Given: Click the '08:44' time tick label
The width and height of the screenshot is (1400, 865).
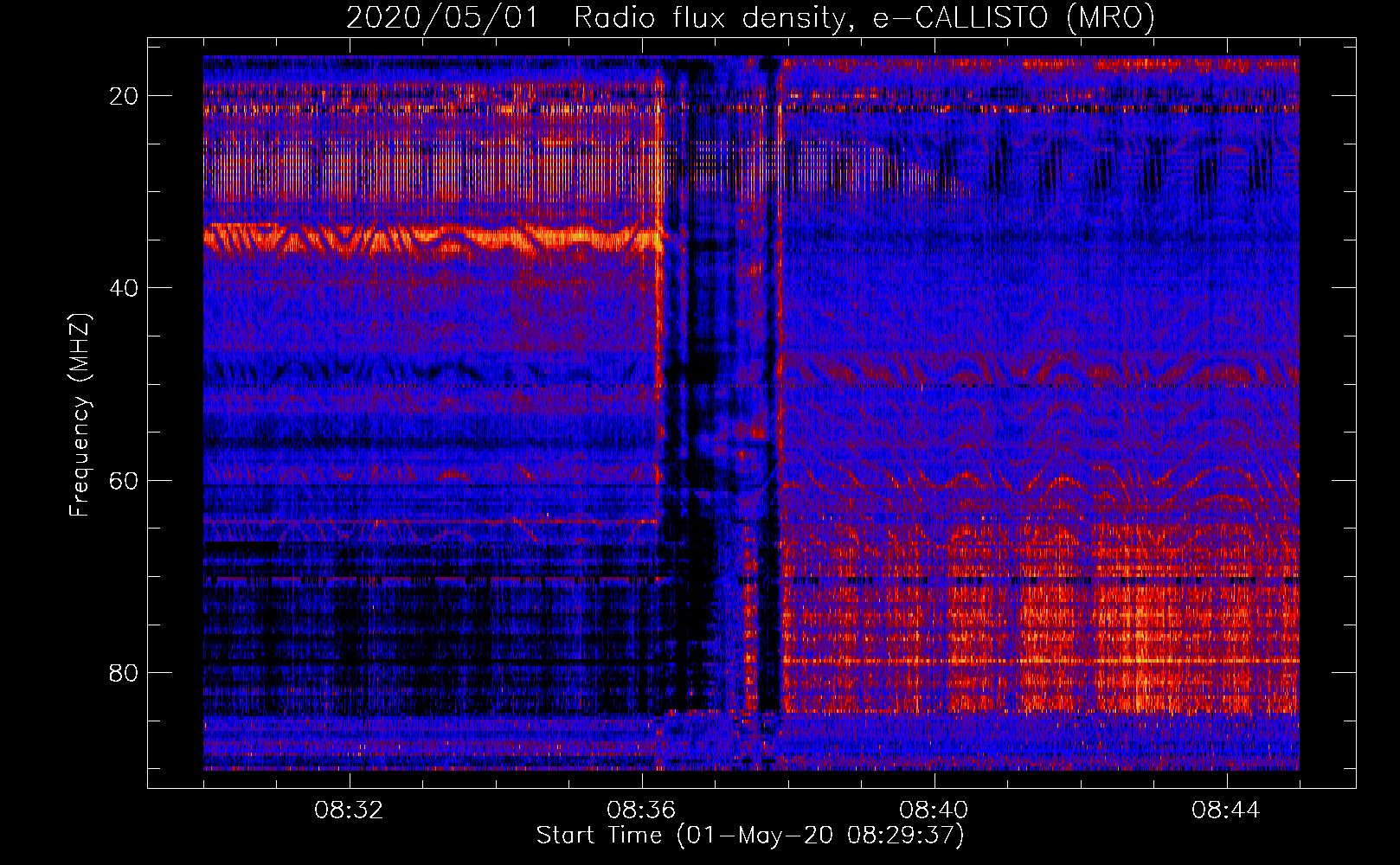Looking at the screenshot, I should (x=1226, y=811).
